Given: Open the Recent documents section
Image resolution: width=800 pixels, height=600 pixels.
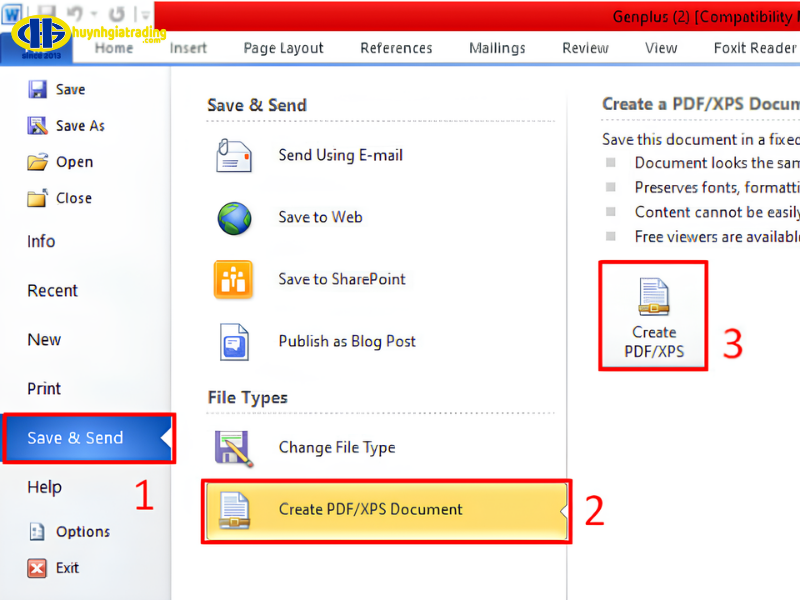Looking at the screenshot, I should coord(52,291).
